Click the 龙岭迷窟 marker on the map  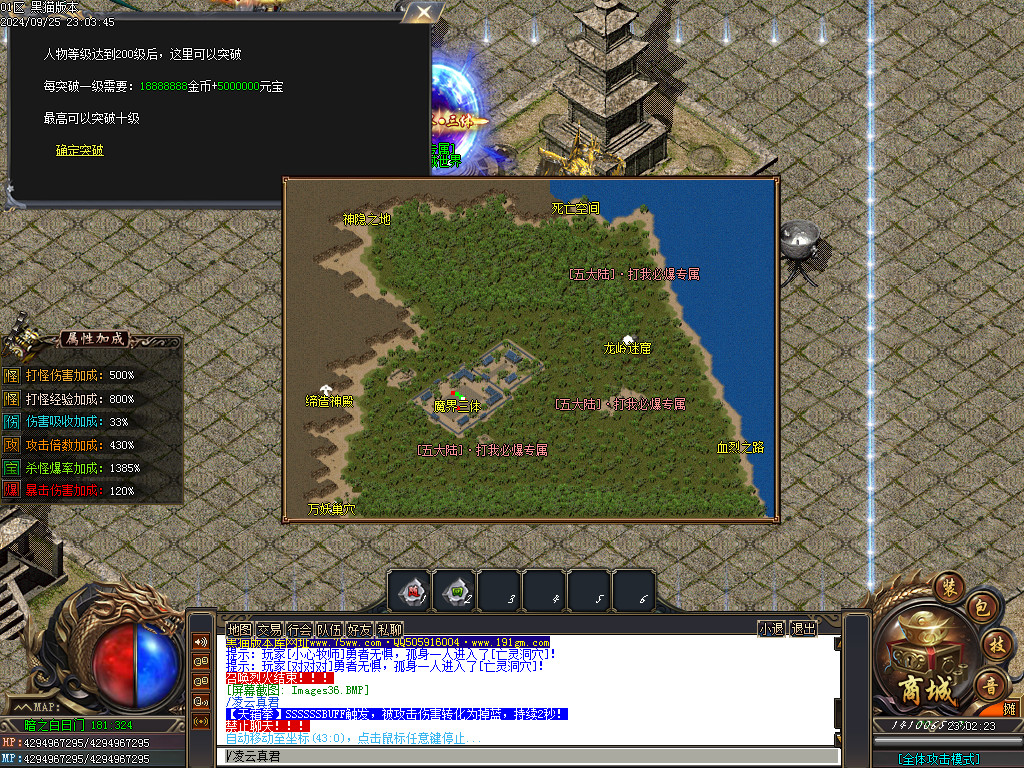click(627, 348)
